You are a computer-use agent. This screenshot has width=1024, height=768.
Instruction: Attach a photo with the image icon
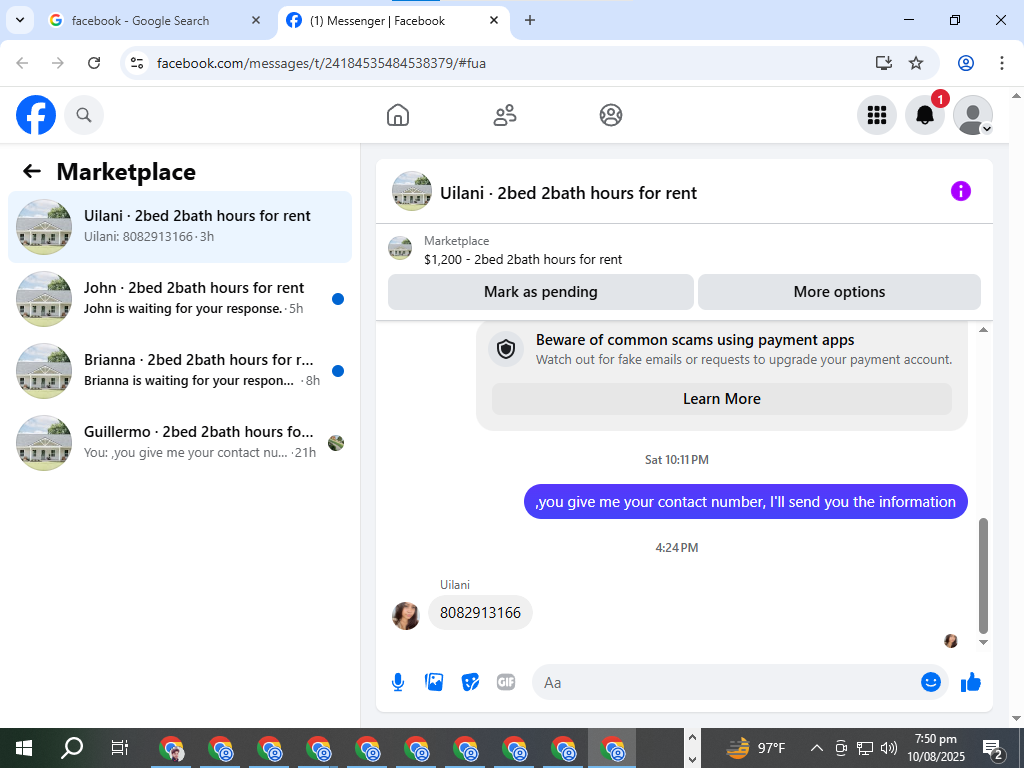434,682
